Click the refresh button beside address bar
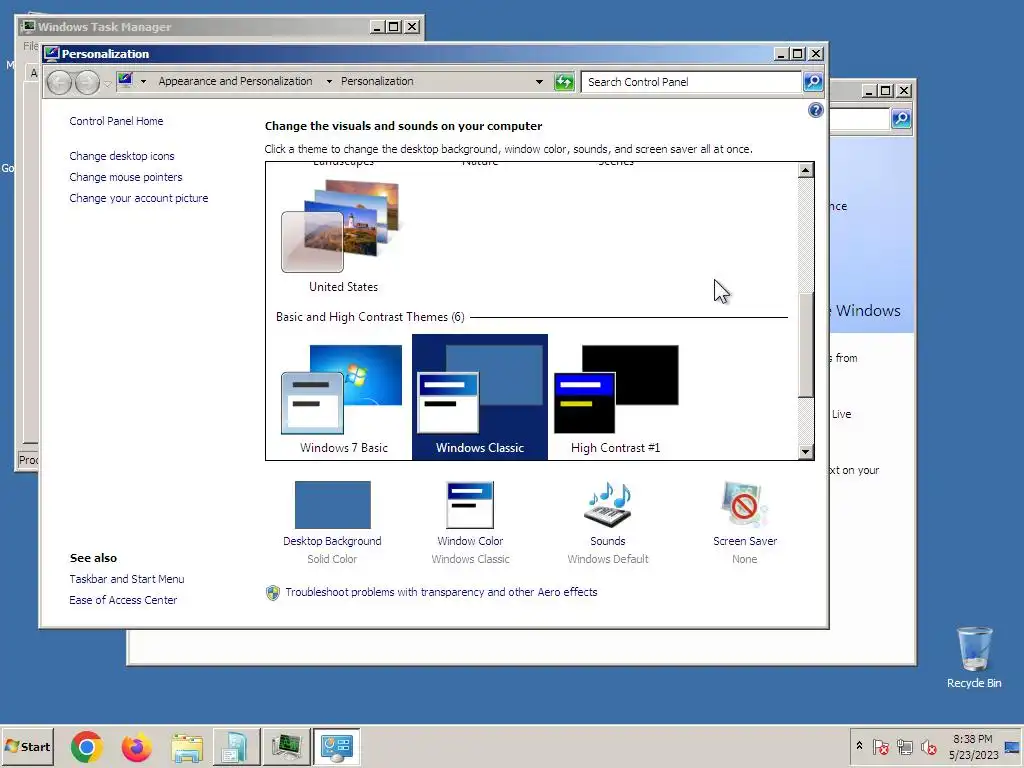The height and width of the screenshot is (768, 1024). [x=564, y=82]
